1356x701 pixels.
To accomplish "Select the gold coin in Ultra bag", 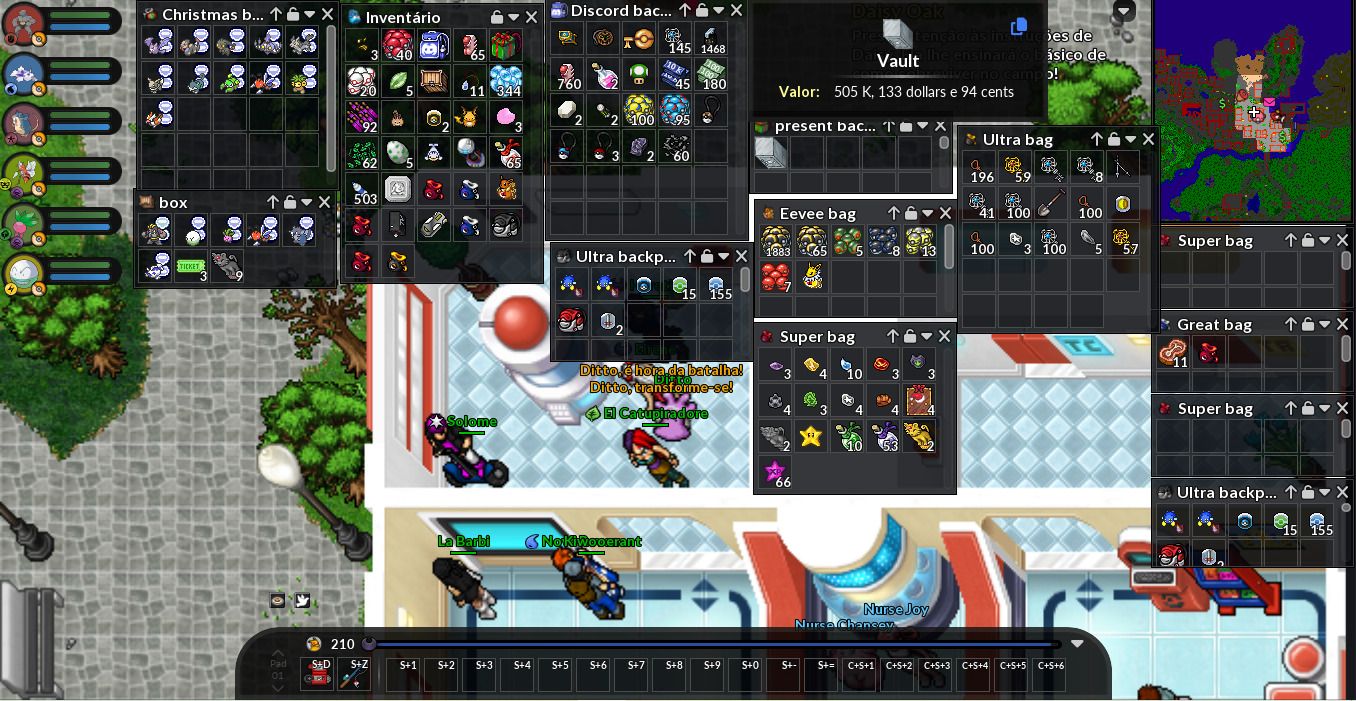I will (x=1121, y=203).
